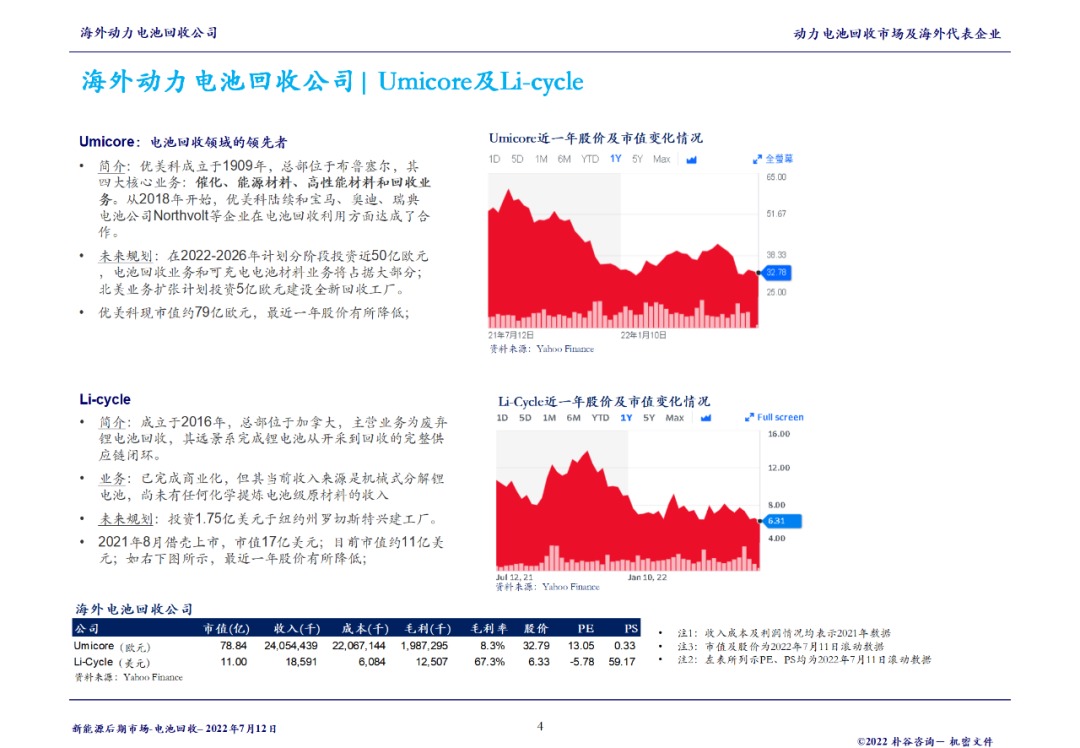
Task: Click the 32.78 price marker on Umicore chart
Action: 776,273
